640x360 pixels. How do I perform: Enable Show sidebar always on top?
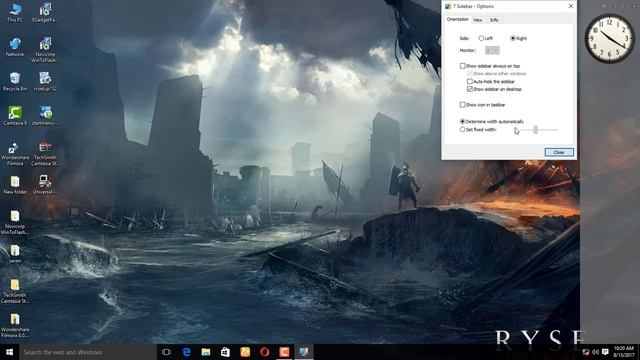coord(462,66)
